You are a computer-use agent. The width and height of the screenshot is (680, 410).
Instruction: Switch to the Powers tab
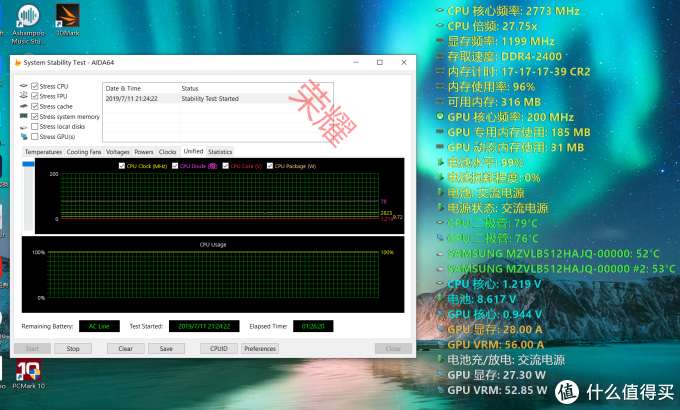[144, 152]
